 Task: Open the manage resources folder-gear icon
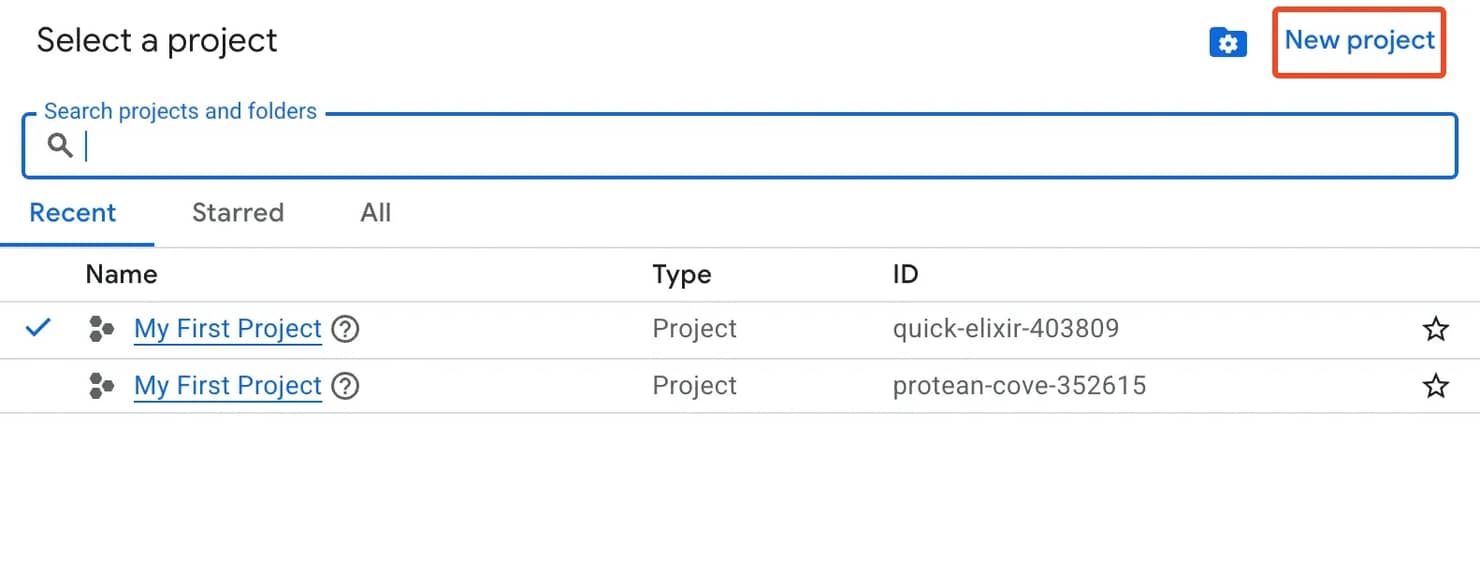[x=1228, y=43]
